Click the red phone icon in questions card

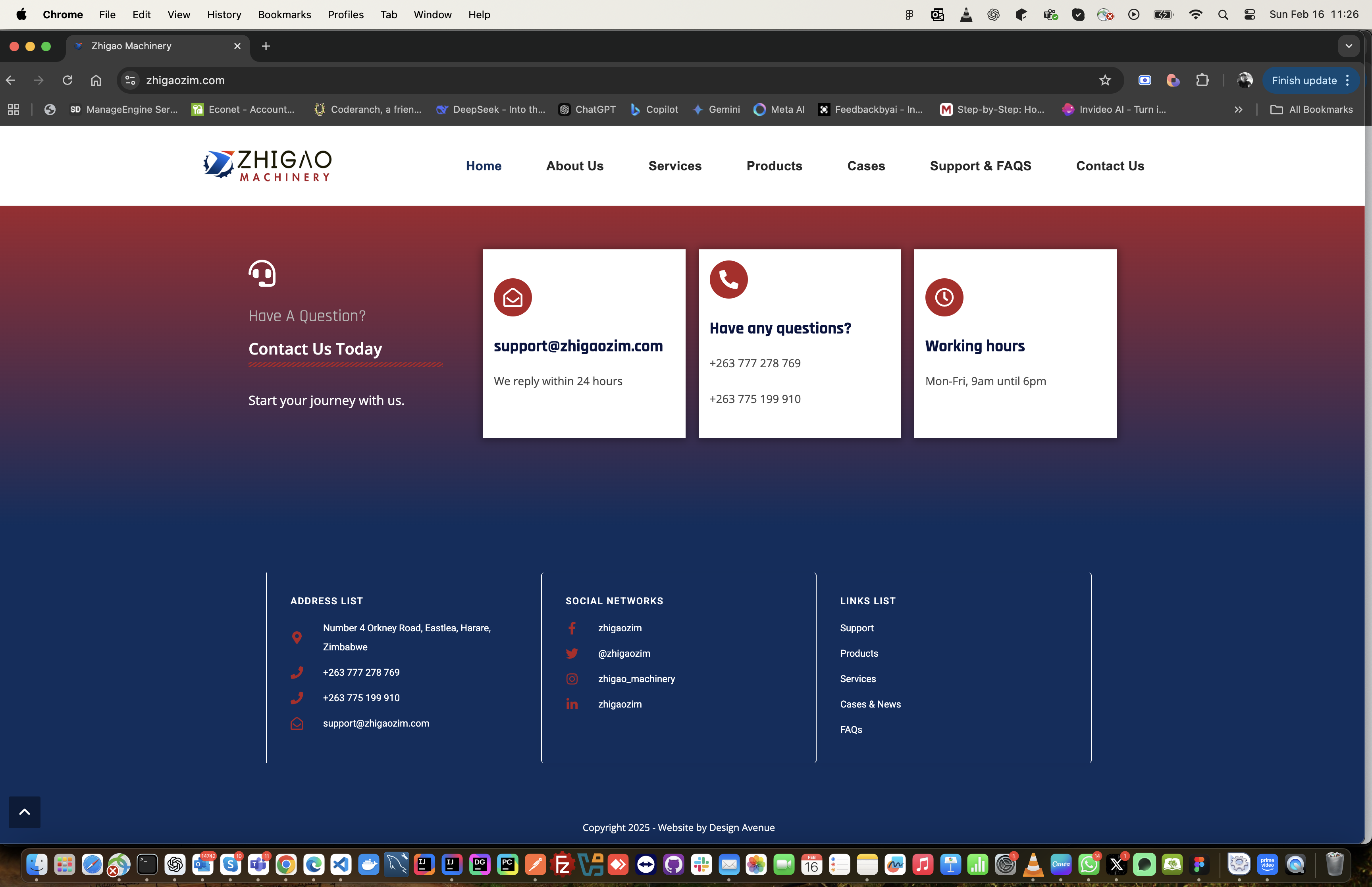click(728, 280)
